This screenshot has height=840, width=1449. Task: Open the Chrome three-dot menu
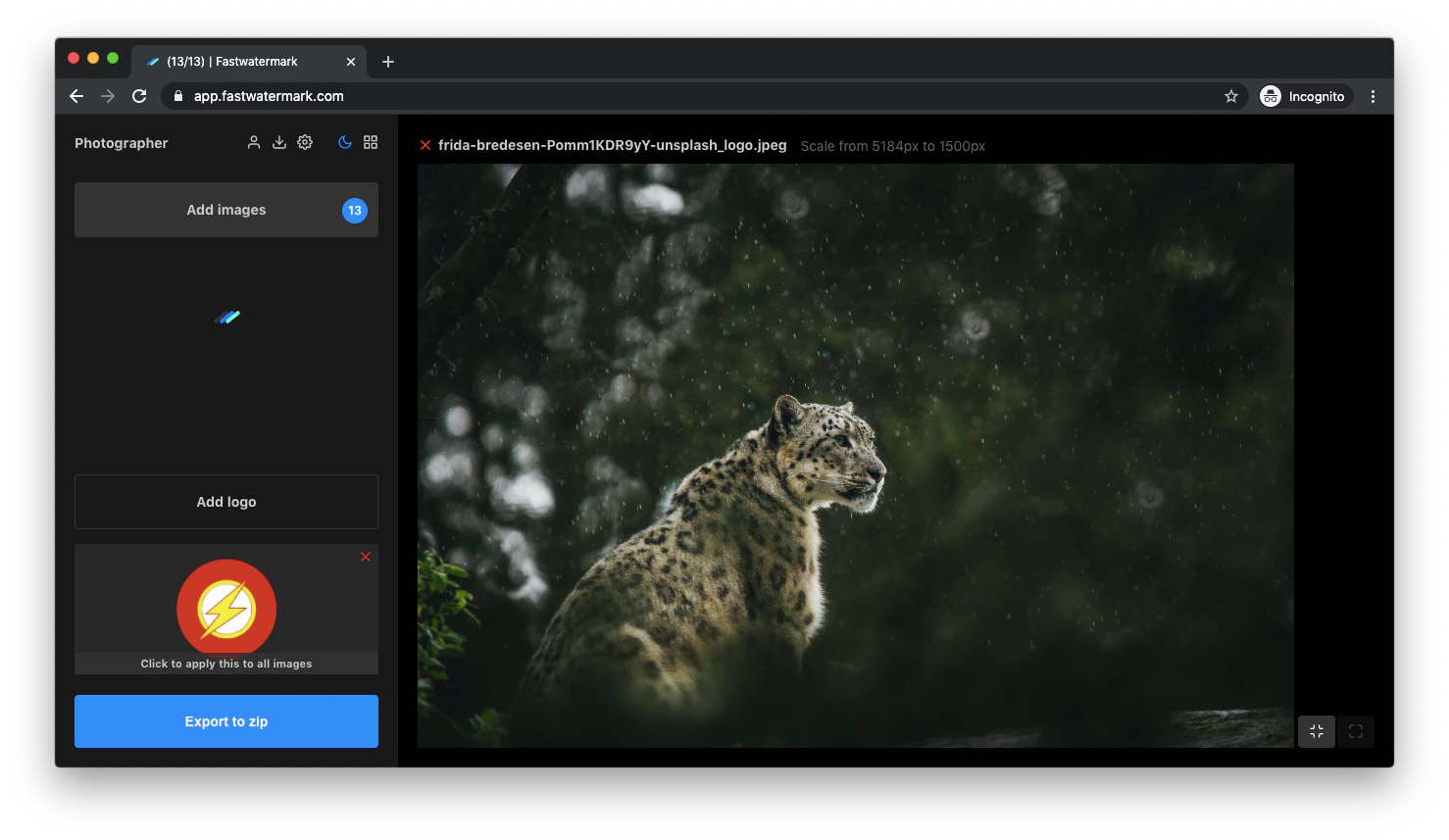click(1373, 96)
